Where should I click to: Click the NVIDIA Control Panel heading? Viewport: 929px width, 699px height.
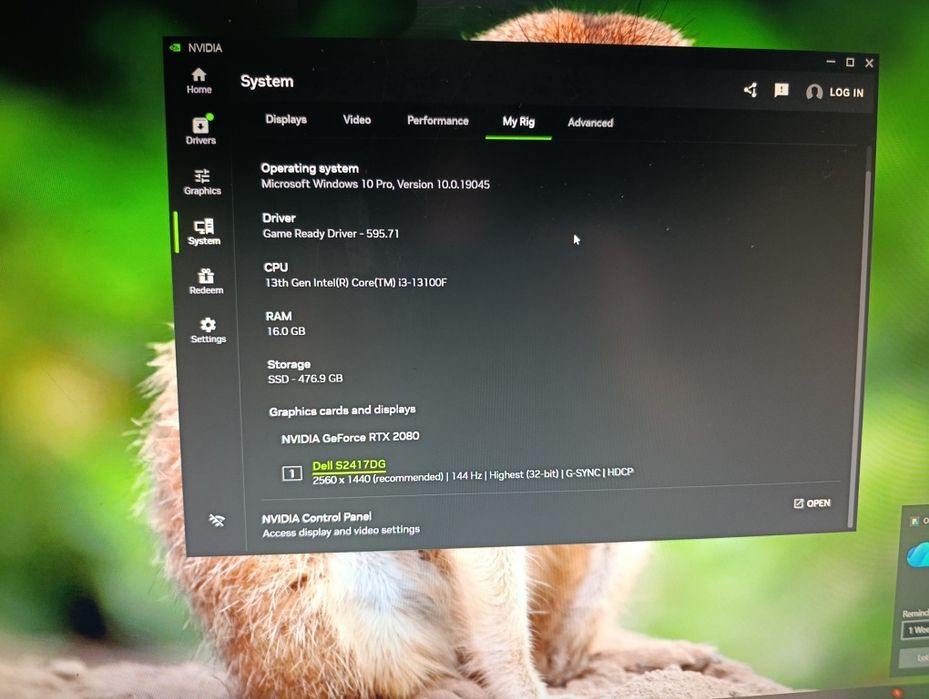[317, 518]
